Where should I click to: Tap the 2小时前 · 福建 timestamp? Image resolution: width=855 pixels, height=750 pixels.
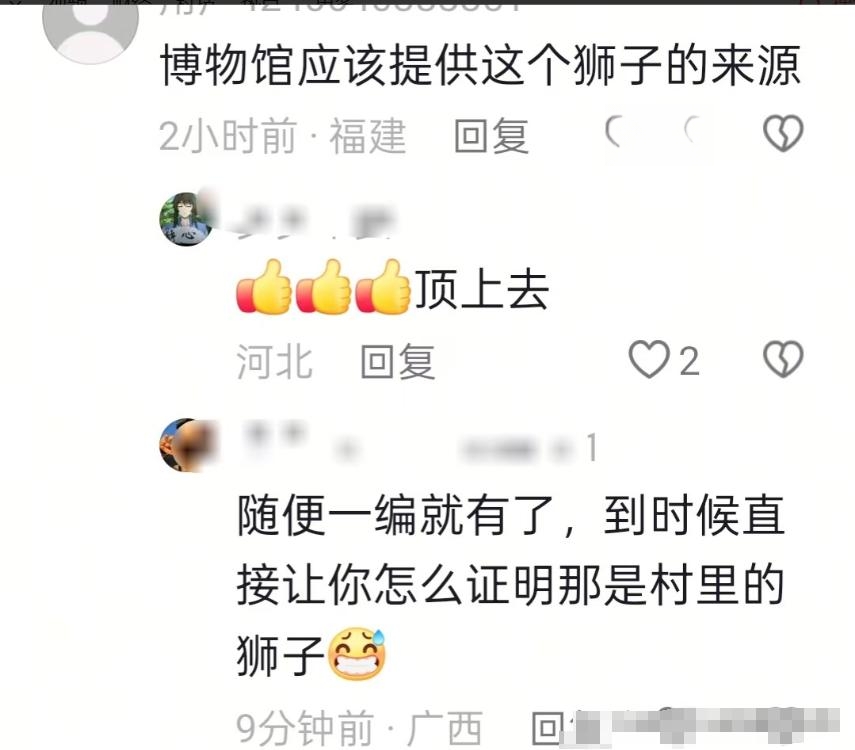point(282,136)
